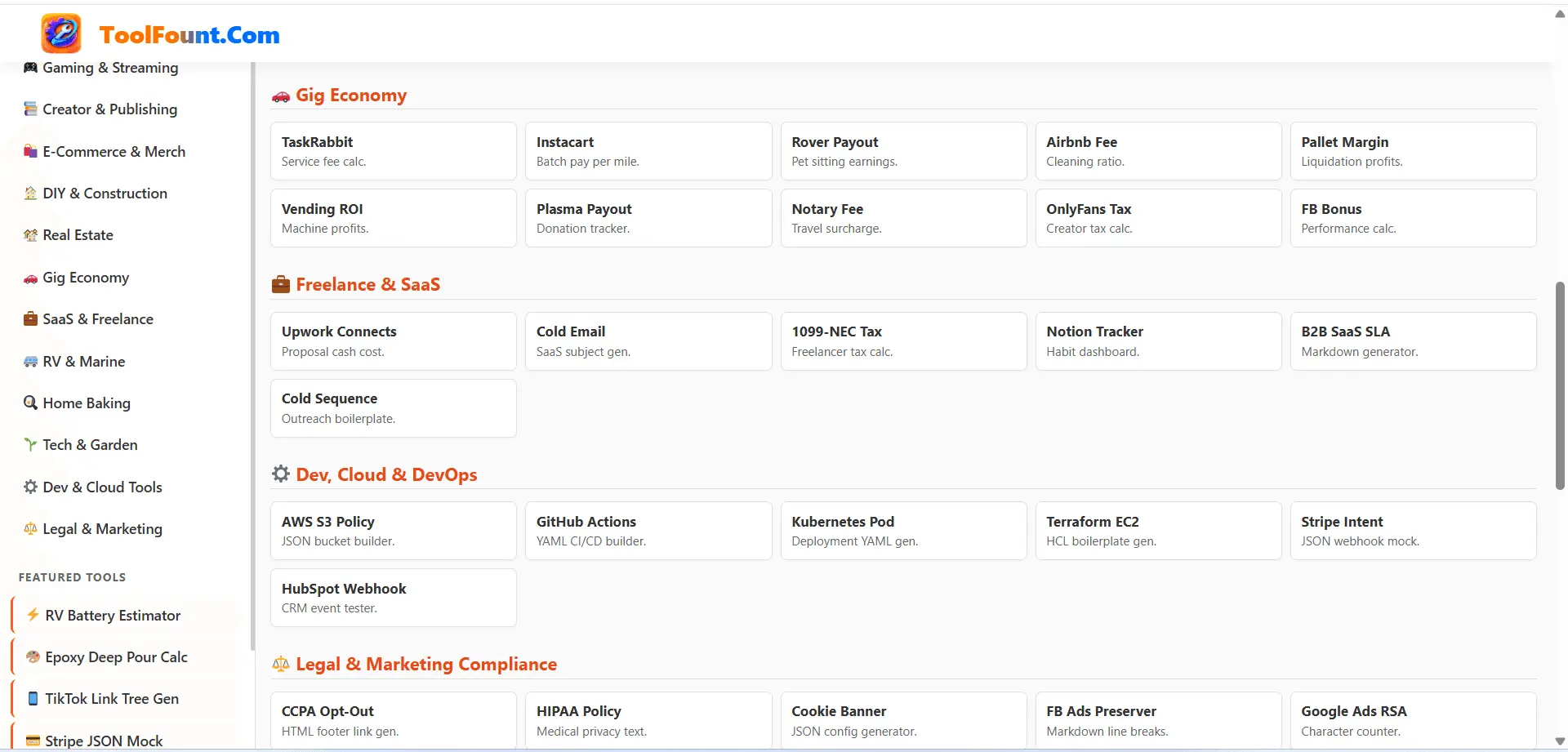
Task: Click the Epoxy Deep Pour Calc palette icon
Action: tap(33, 656)
